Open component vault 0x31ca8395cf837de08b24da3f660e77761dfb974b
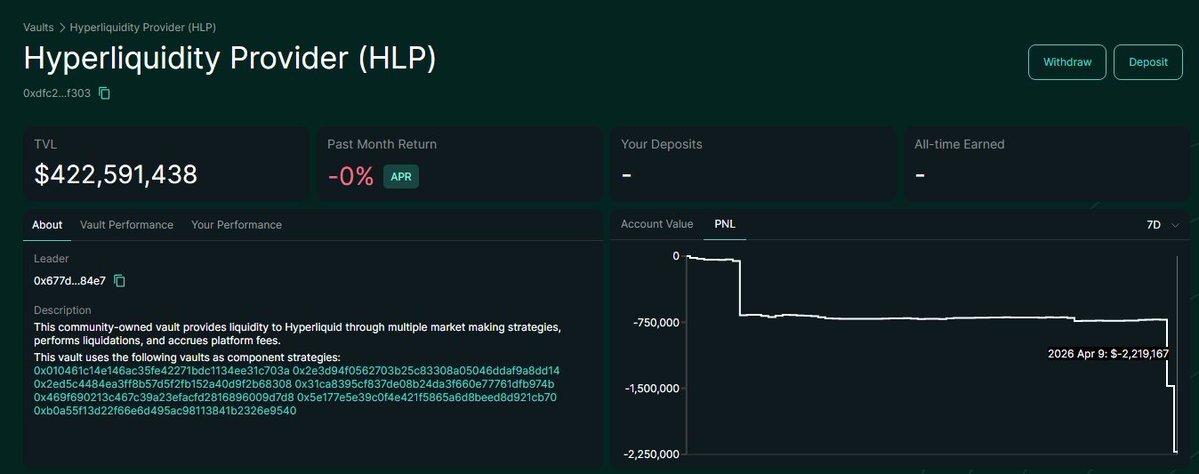This screenshot has width=1199, height=474. [425, 384]
